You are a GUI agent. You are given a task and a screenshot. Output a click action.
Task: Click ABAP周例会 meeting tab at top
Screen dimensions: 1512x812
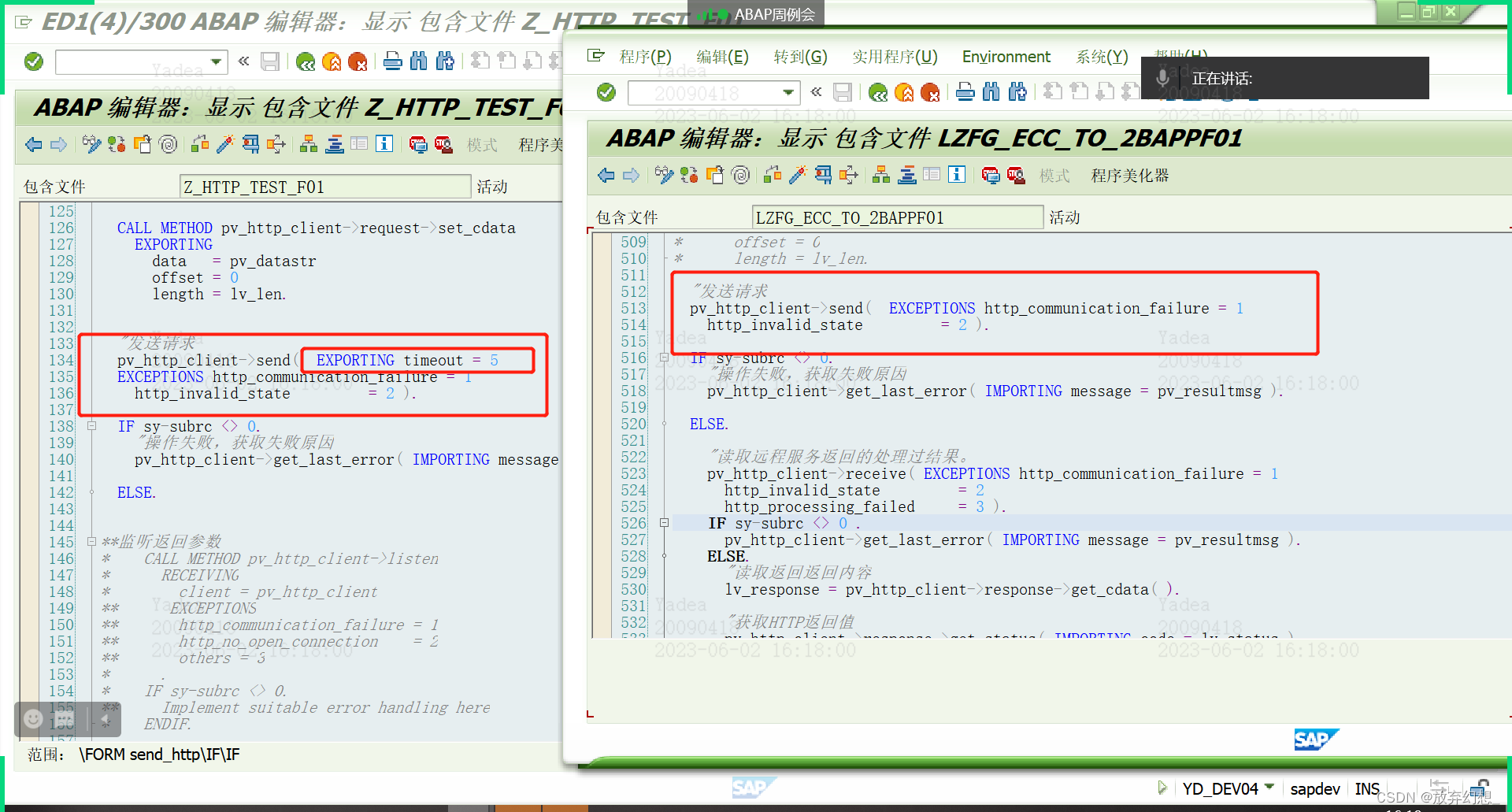pyautogui.click(x=757, y=14)
